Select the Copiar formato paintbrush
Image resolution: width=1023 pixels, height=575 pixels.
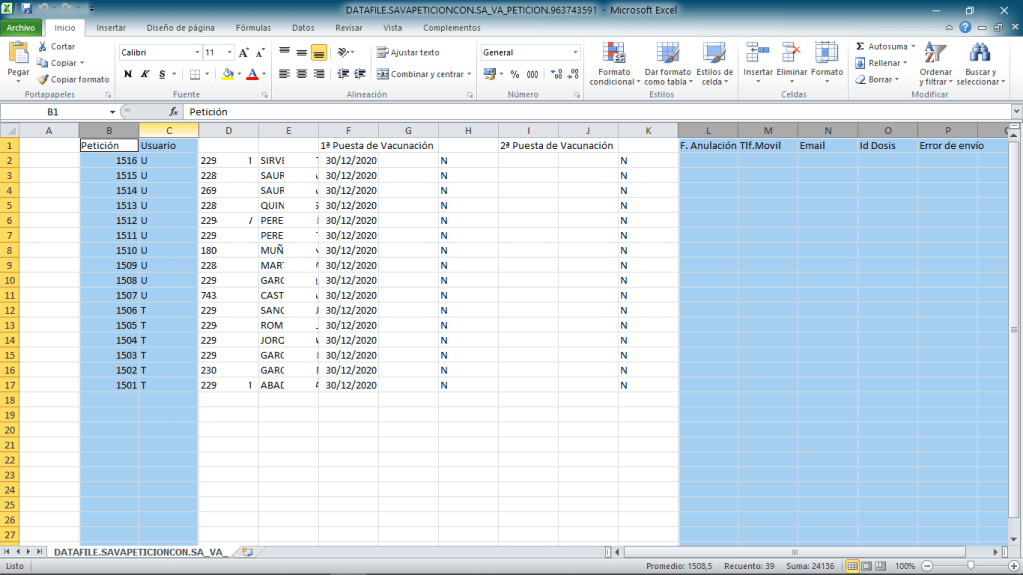pos(43,79)
